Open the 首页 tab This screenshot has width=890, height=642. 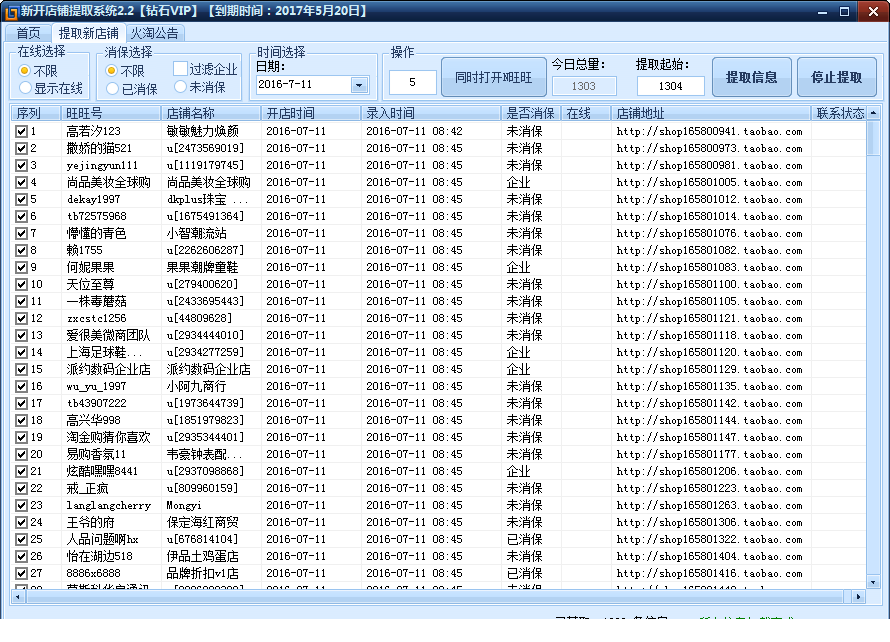pyautogui.click(x=28, y=33)
